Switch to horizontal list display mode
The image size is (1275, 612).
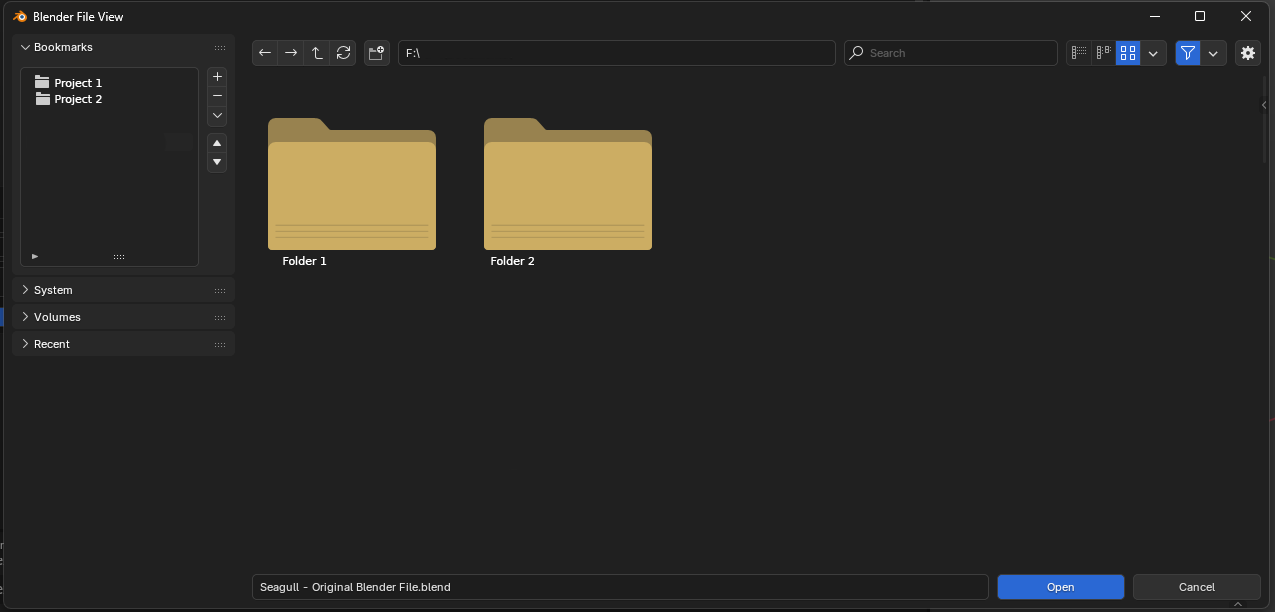tap(1103, 53)
